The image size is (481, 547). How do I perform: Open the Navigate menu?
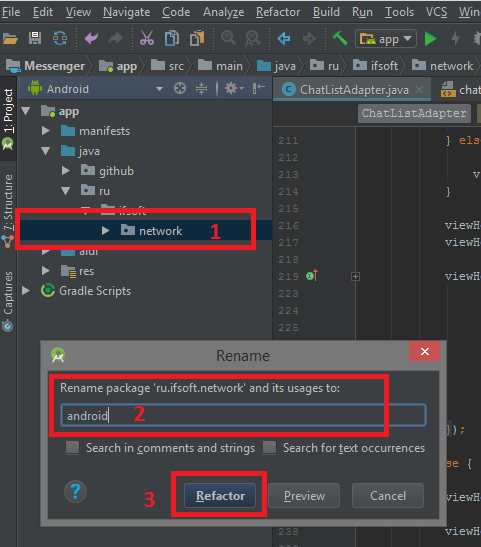pos(126,12)
